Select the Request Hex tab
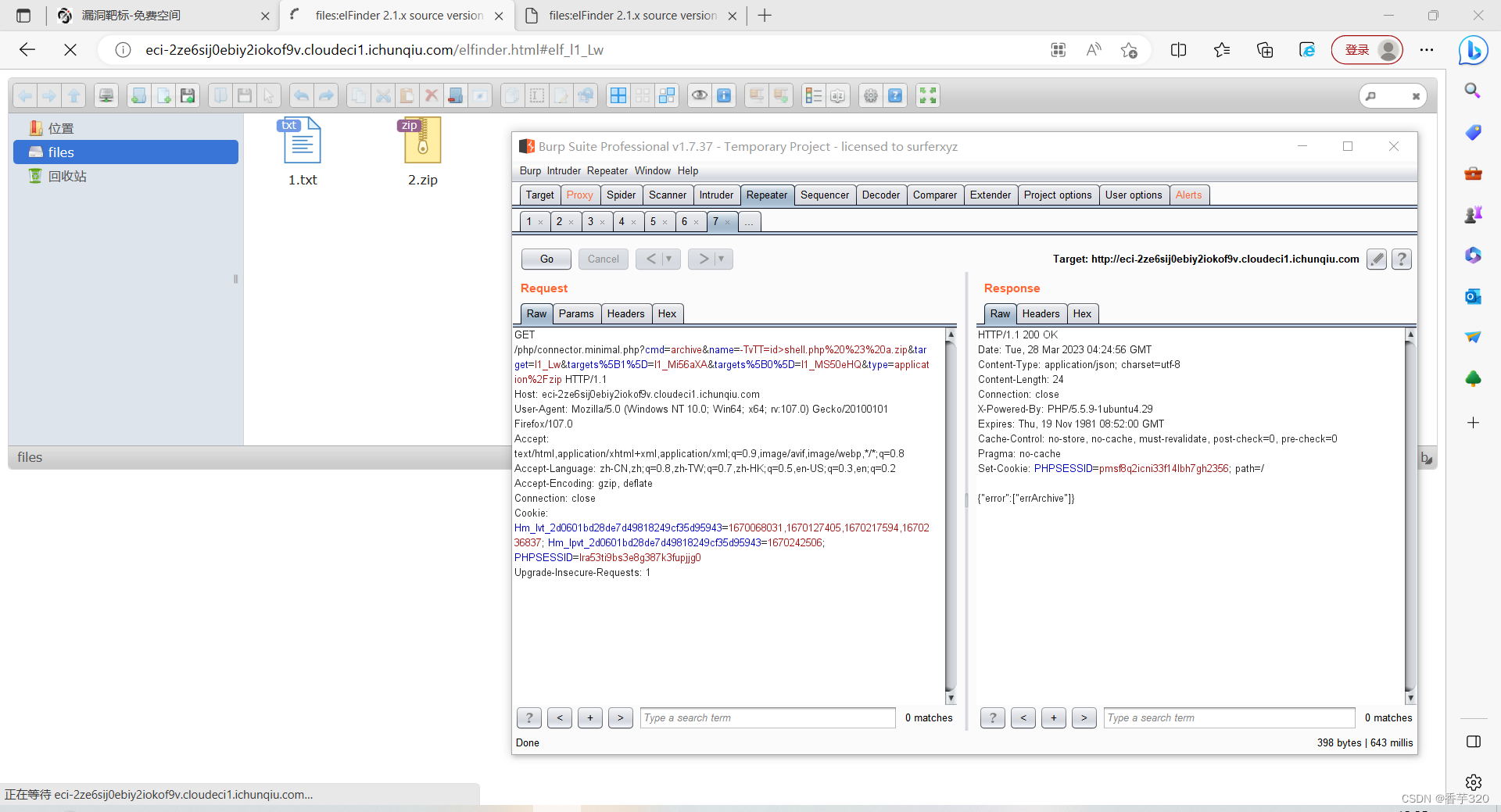The image size is (1501, 812). (668, 314)
